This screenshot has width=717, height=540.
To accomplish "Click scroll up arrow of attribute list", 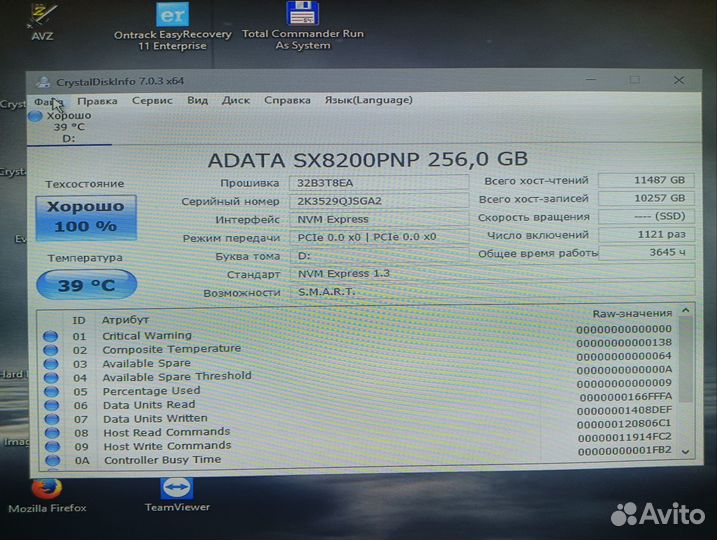I will [x=685, y=311].
